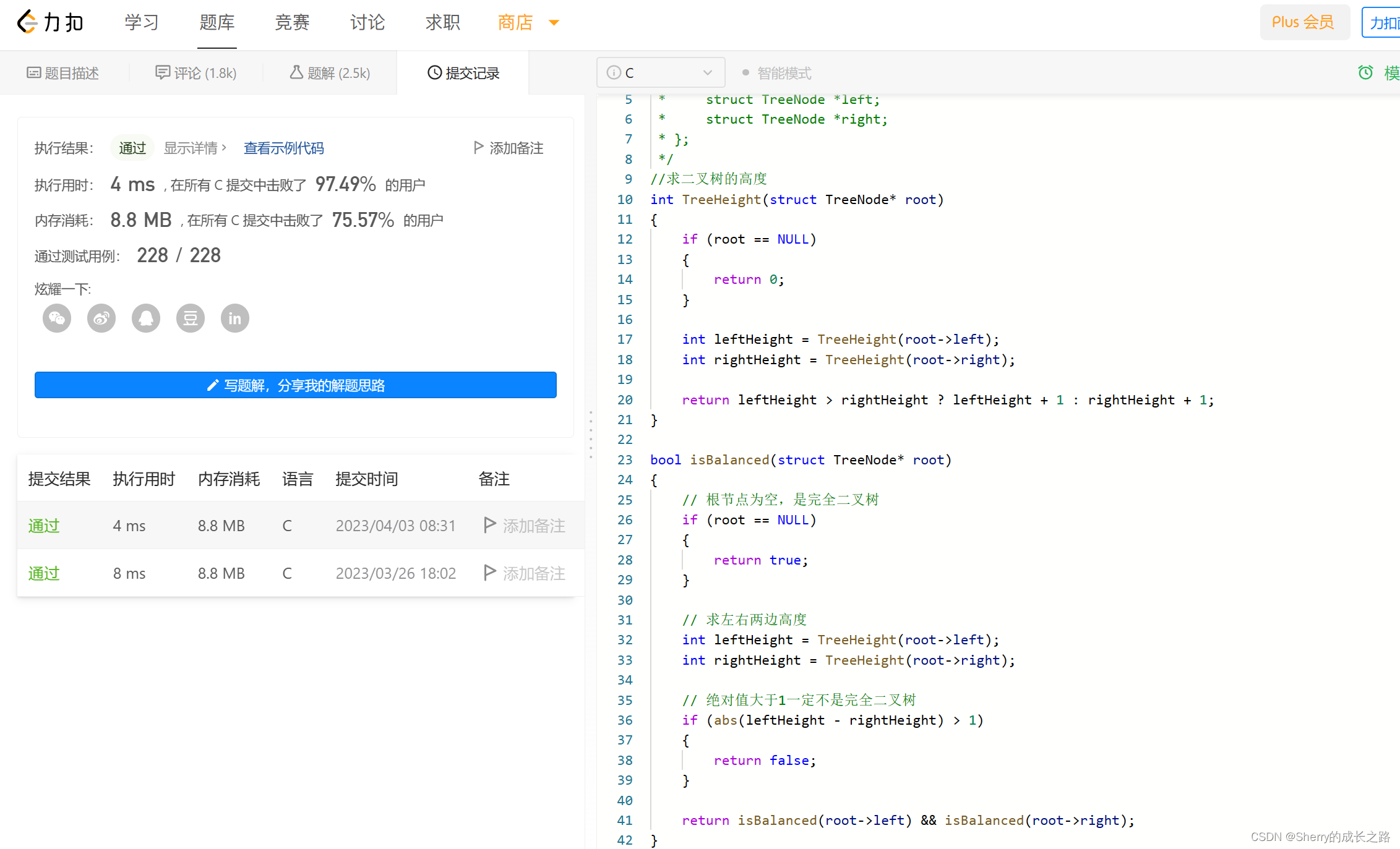1400x849 pixels.
Task: Open 讨论 in top navigation
Action: (x=367, y=23)
